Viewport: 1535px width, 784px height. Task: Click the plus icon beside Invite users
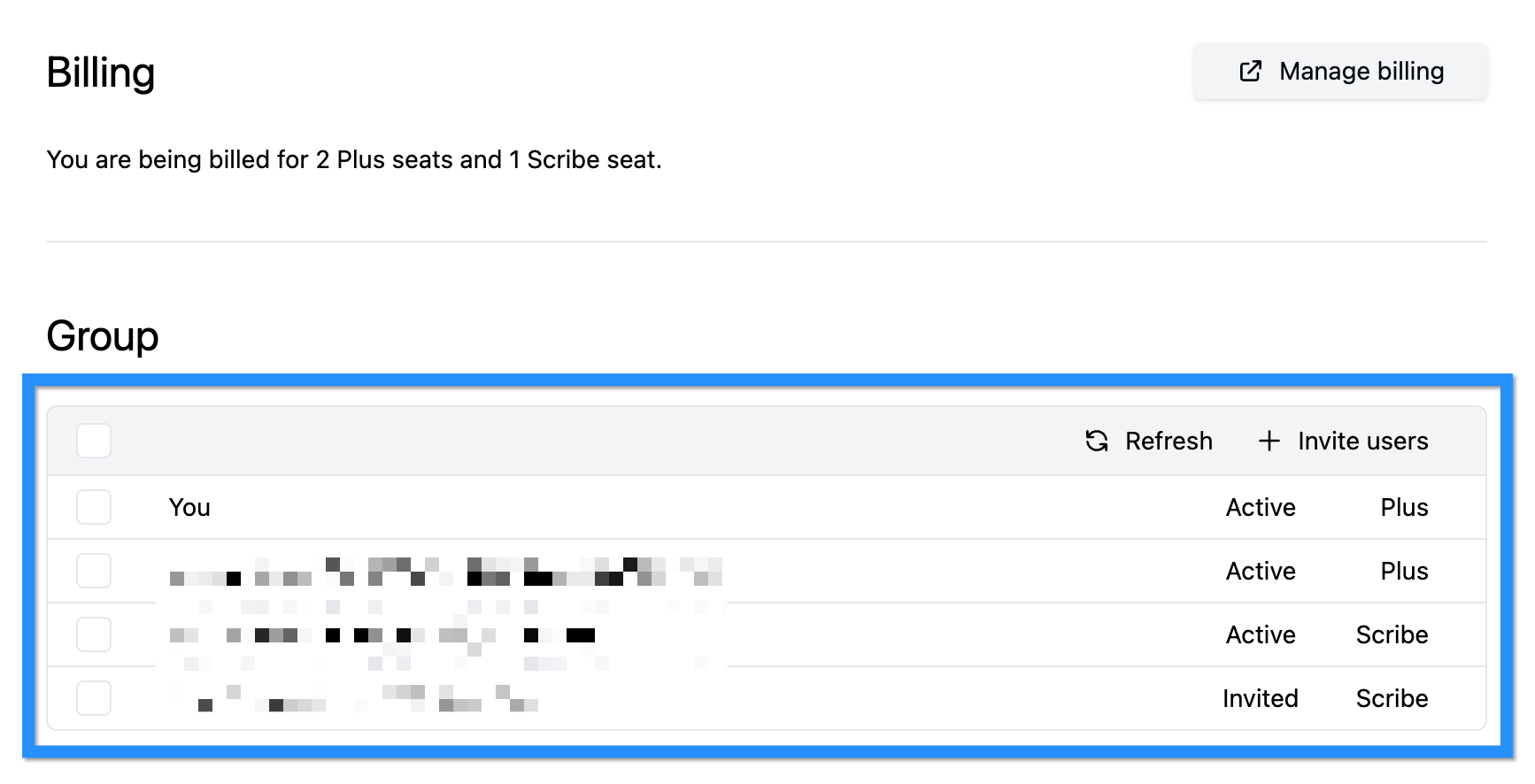(x=1269, y=441)
